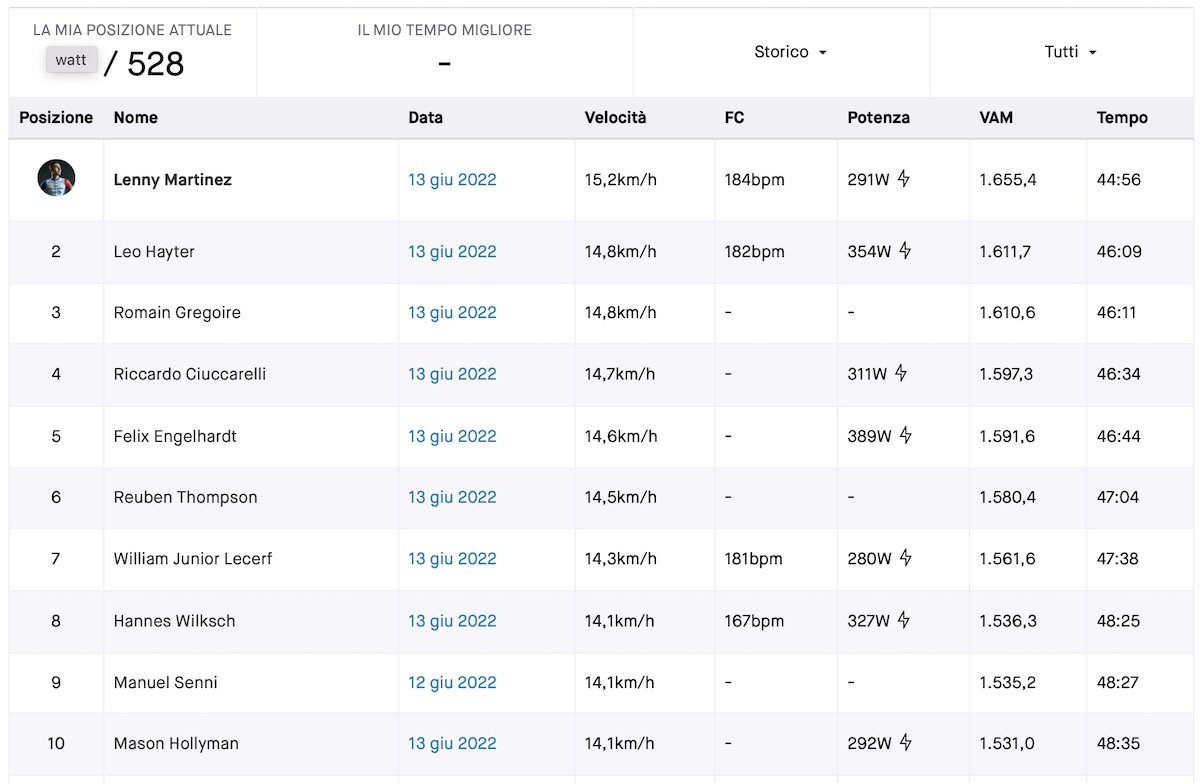Open the Tutti dropdown filter
The width and height of the screenshot is (1200, 783).
(x=1070, y=52)
